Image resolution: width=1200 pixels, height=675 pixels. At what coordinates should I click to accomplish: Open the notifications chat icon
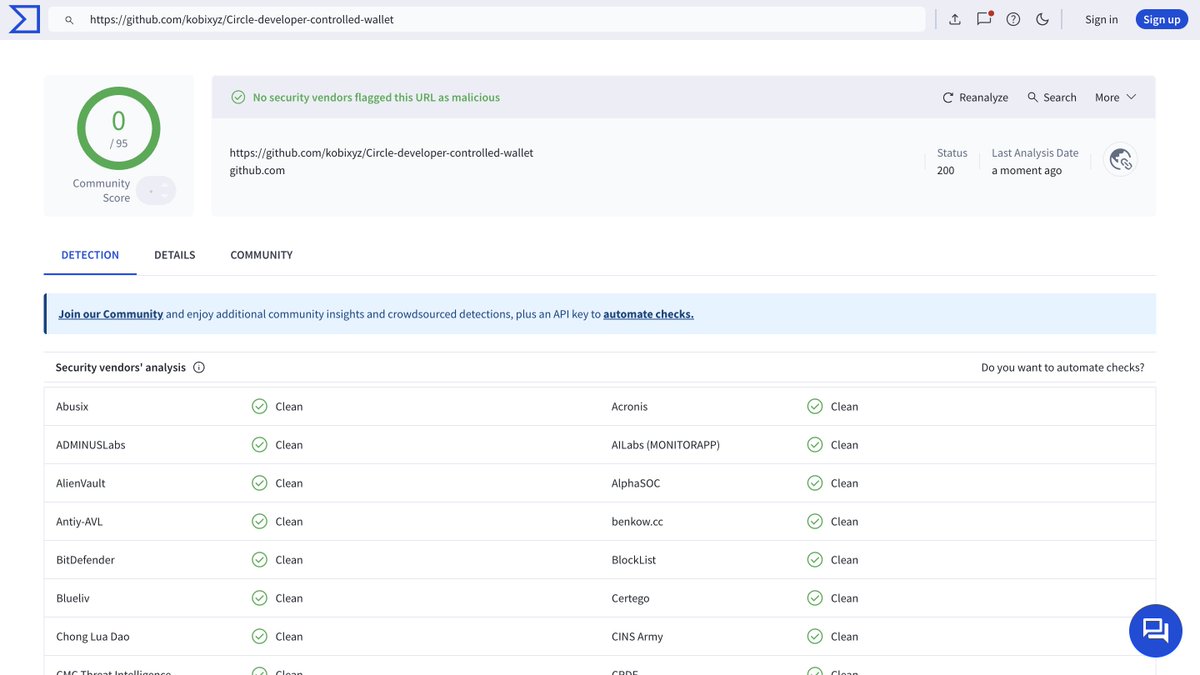pyautogui.click(x=984, y=19)
